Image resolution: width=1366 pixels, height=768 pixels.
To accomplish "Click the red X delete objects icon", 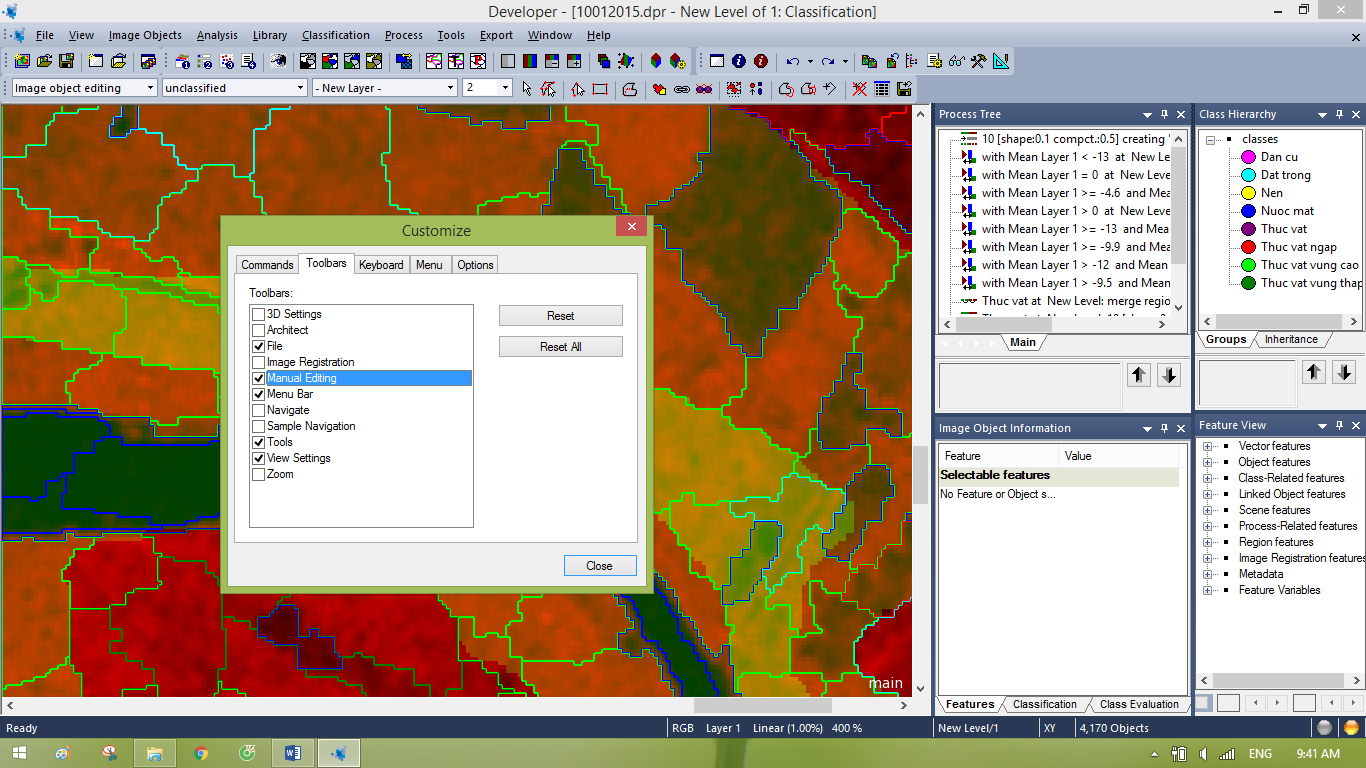I will (x=860, y=88).
